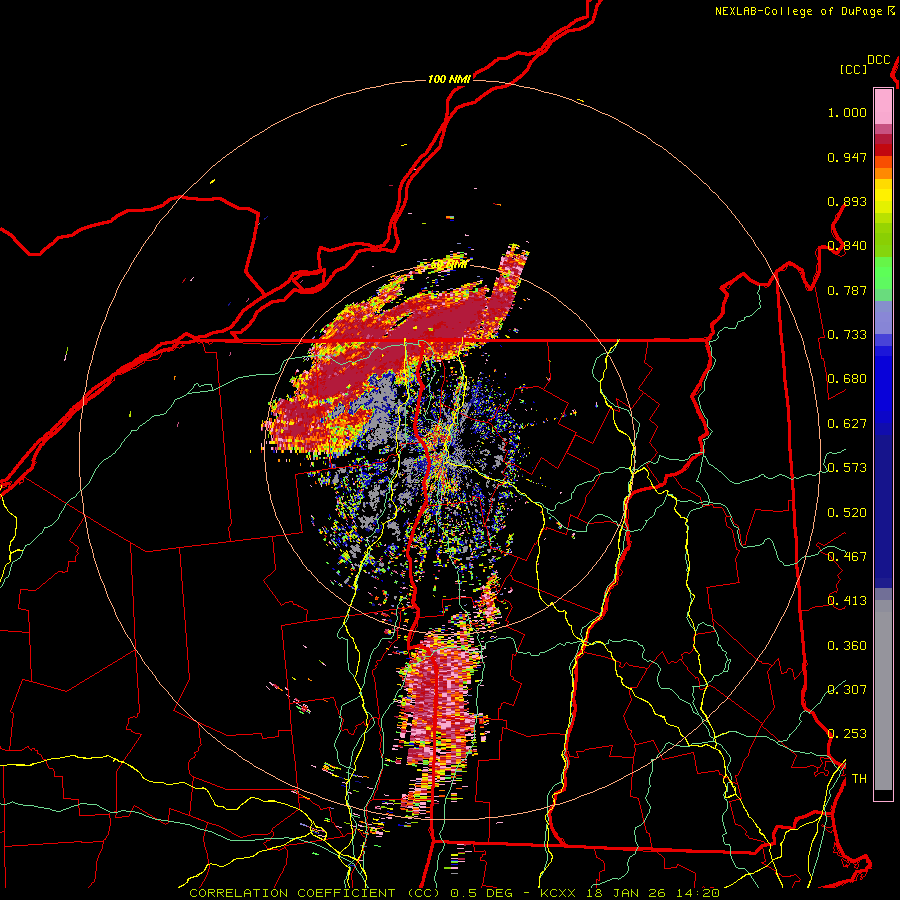The width and height of the screenshot is (900, 900).
Task: Pick the yellow color bar segment
Action: 883,196
